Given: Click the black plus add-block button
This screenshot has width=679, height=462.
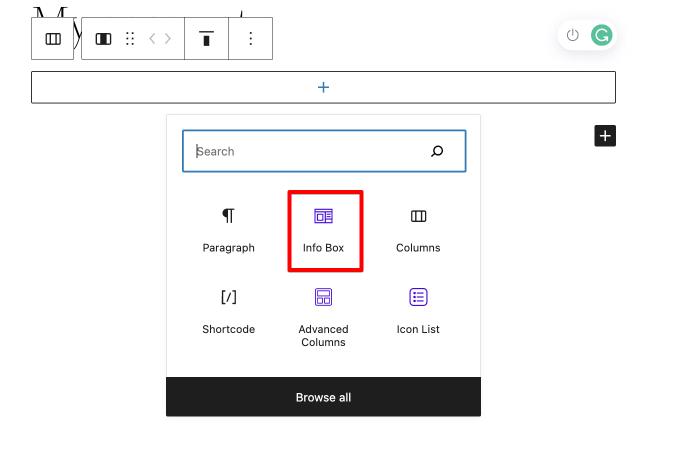Looking at the screenshot, I should pos(605,136).
